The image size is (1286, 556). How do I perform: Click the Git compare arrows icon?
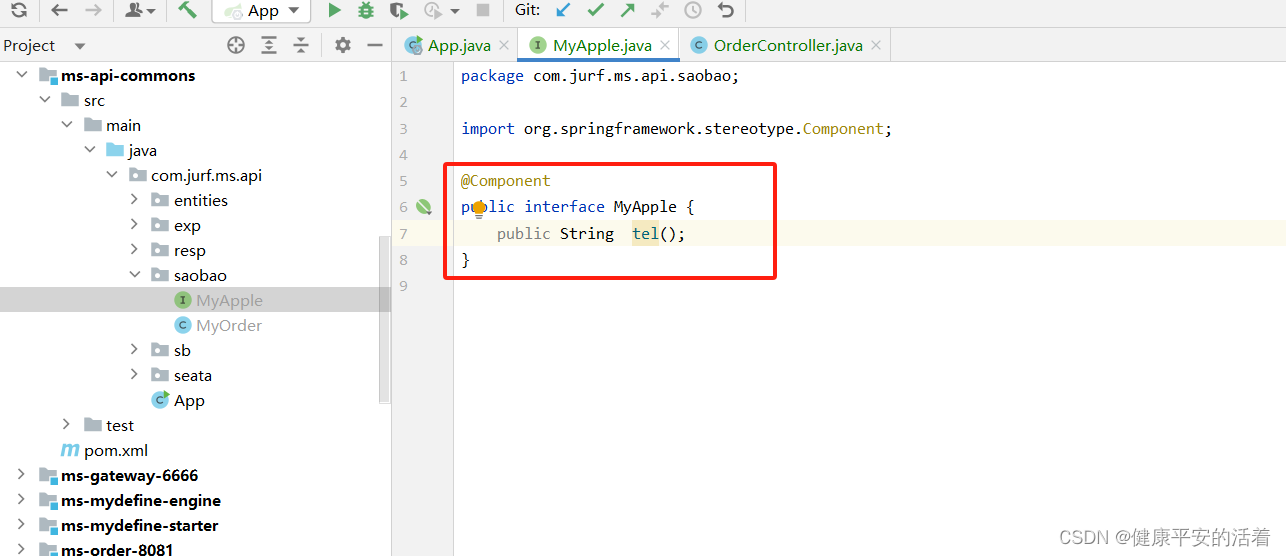pos(660,10)
